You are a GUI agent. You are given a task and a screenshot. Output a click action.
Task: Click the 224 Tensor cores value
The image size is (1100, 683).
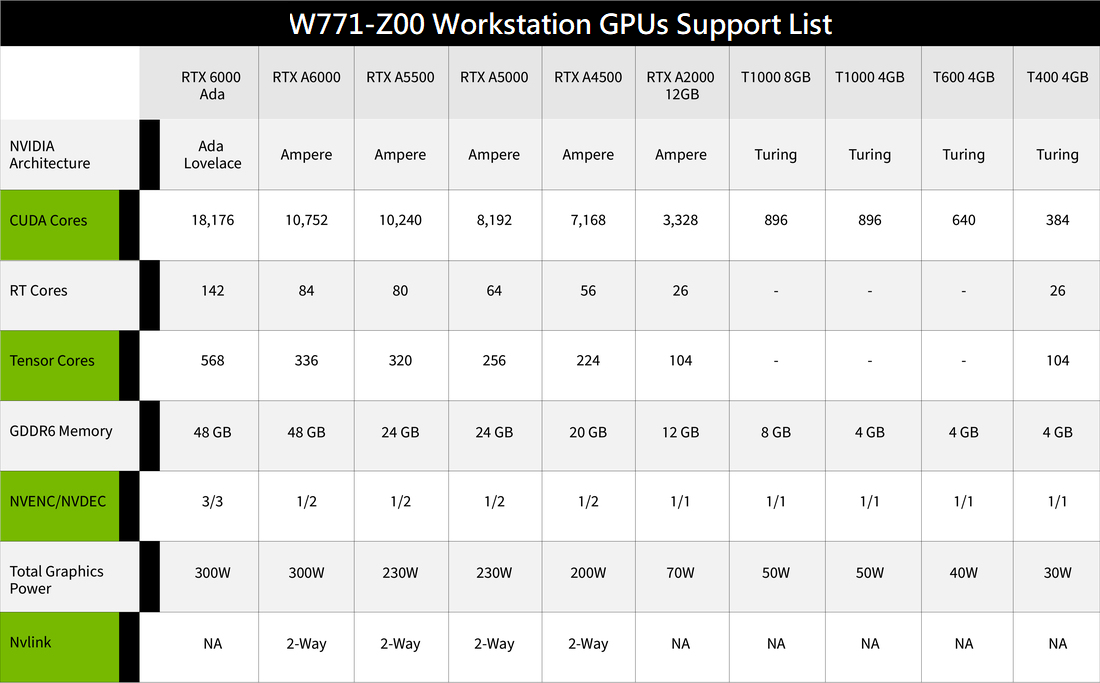tap(588, 360)
